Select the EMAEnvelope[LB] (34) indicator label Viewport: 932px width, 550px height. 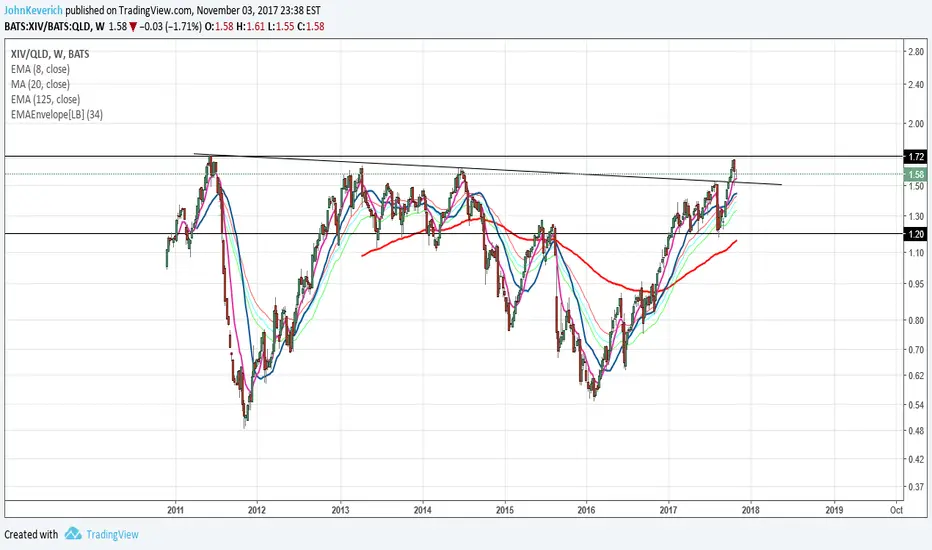pos(56,114)
